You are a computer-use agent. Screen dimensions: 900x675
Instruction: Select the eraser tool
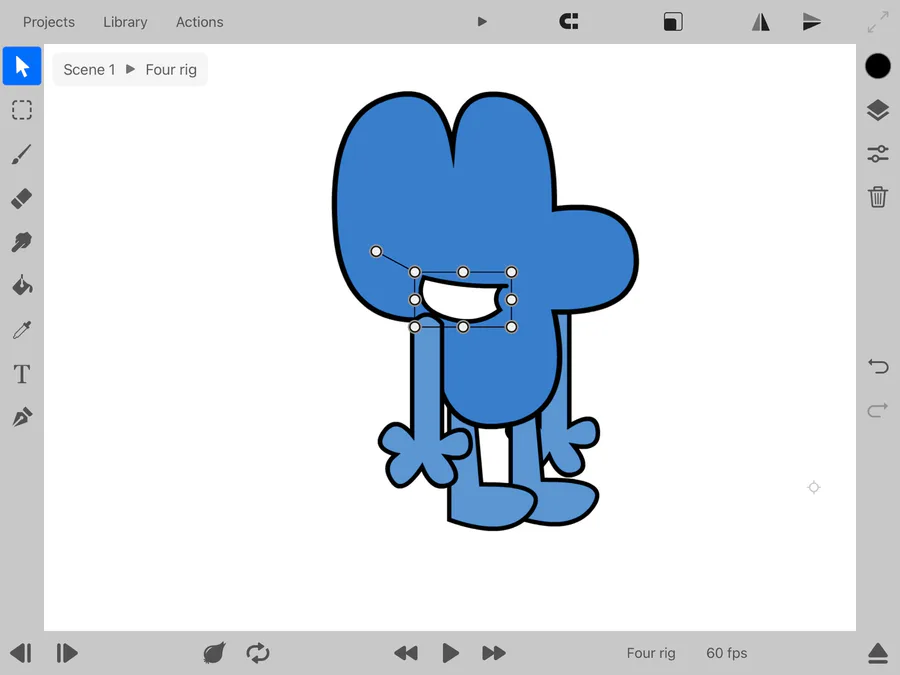[22, 199]
